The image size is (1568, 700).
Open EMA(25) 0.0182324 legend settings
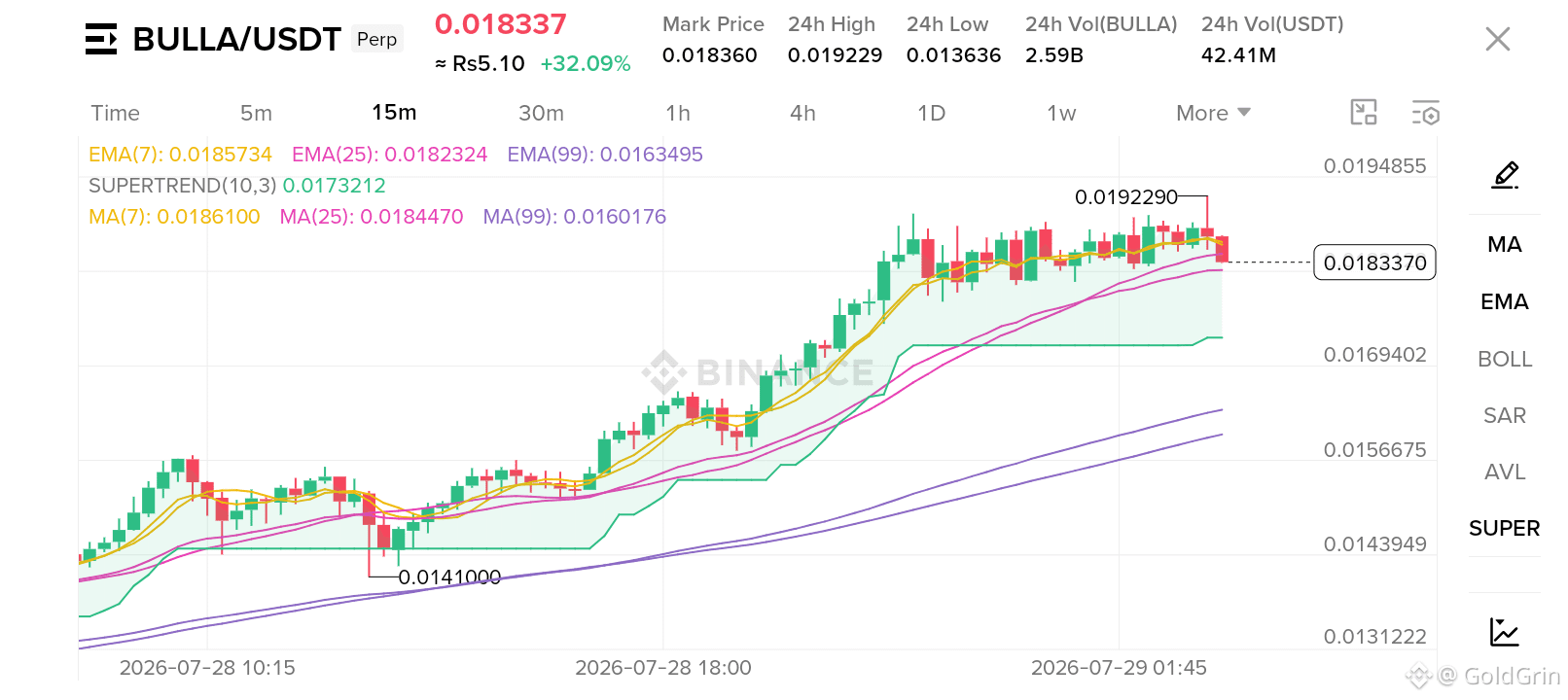click(389, 155)
